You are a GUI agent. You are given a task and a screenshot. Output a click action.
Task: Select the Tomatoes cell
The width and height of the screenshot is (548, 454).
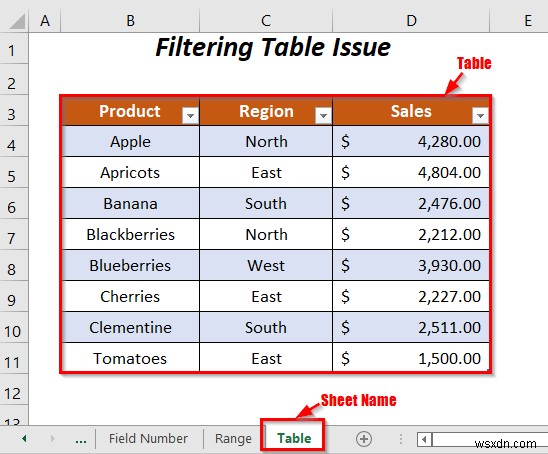tap(130, 358)
